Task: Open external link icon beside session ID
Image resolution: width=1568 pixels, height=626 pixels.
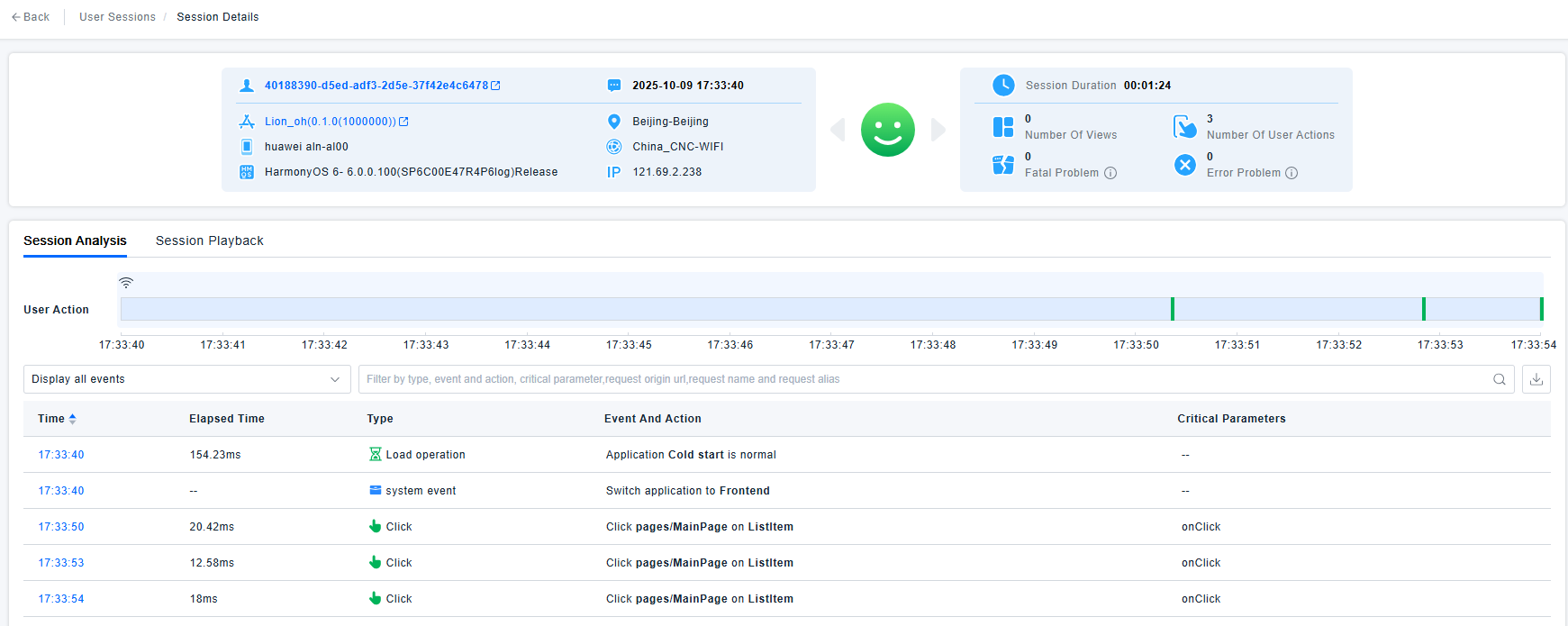Action: tap(495, 86)
